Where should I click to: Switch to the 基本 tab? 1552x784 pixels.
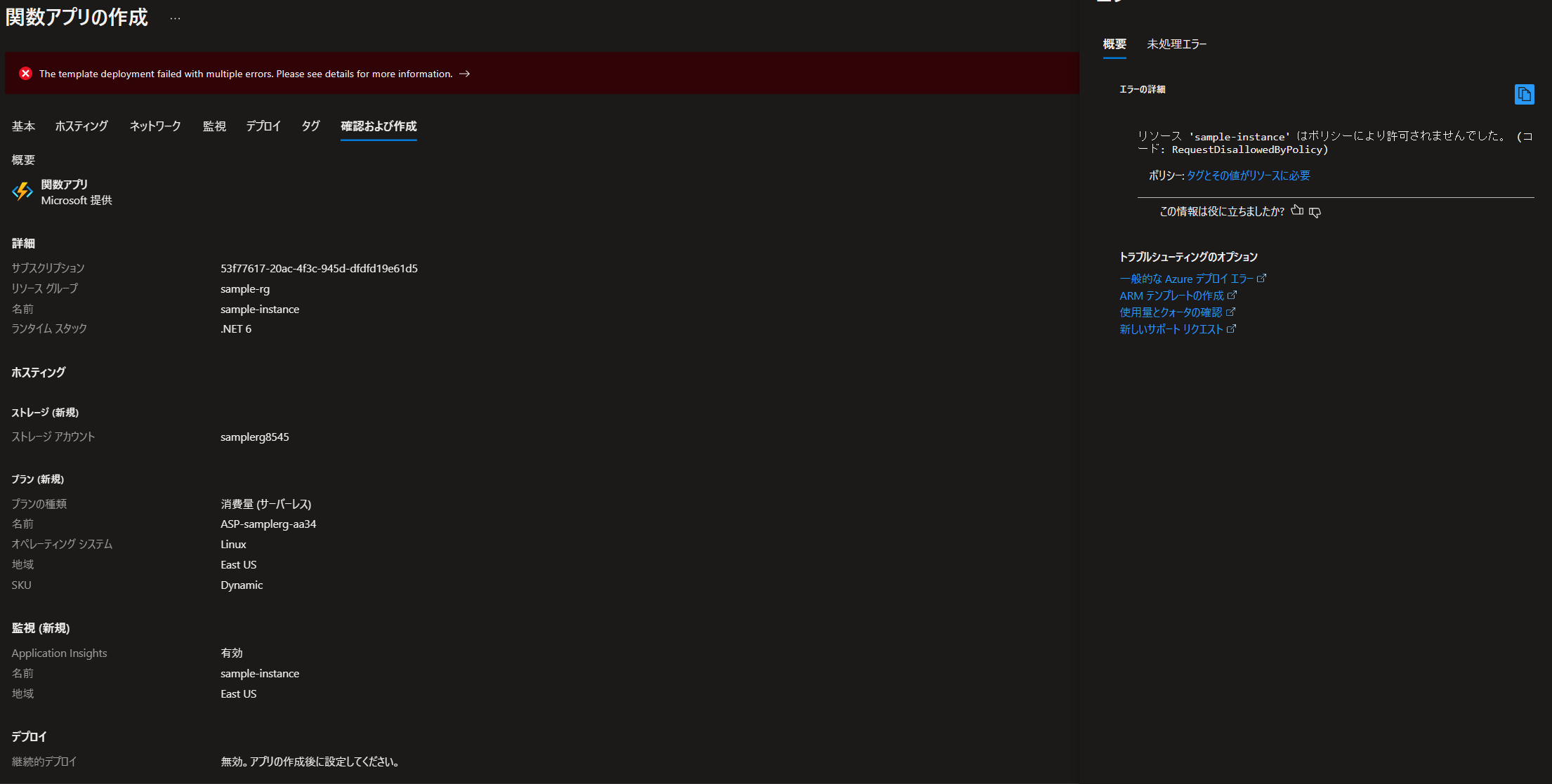tap(23, 126)
